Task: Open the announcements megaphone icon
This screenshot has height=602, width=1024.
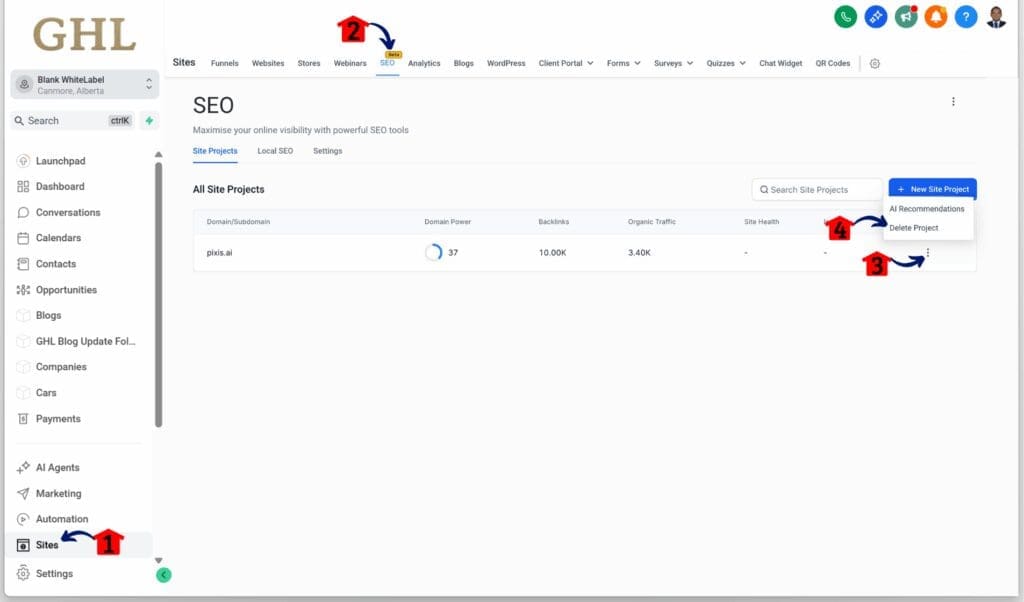Action: pyautogui.click(x=904, y=16)
